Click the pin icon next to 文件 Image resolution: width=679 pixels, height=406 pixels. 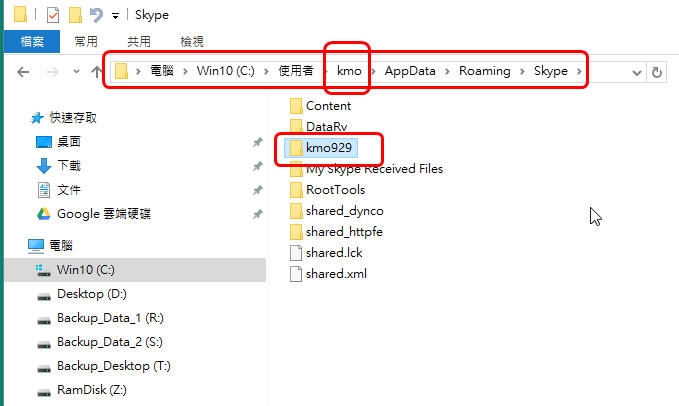tap(258, 190)
